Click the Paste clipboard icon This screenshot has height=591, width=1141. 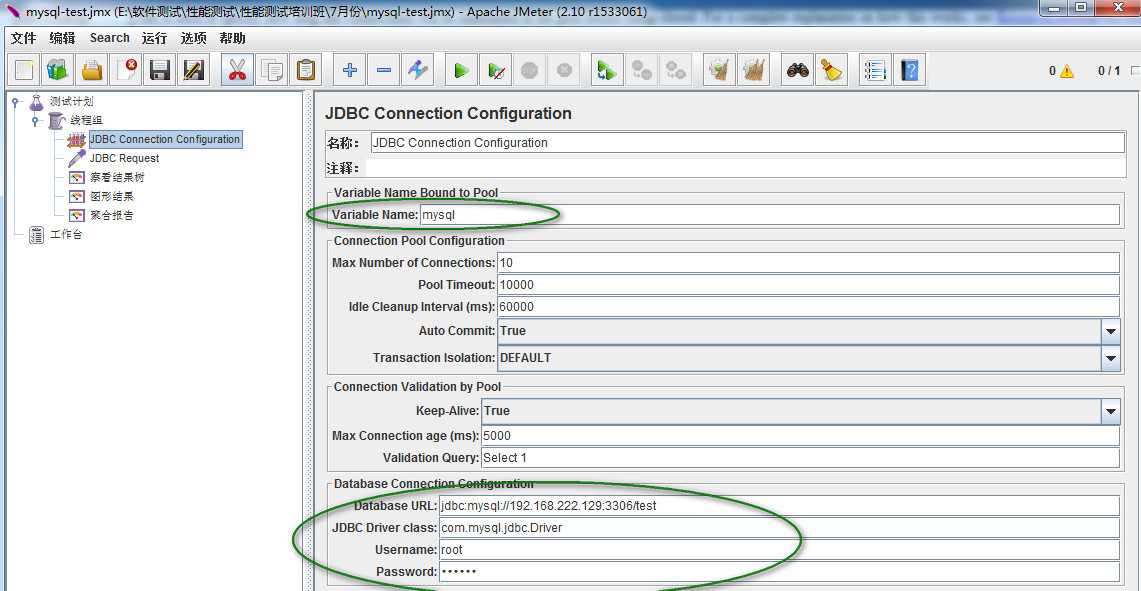(306, 70)
